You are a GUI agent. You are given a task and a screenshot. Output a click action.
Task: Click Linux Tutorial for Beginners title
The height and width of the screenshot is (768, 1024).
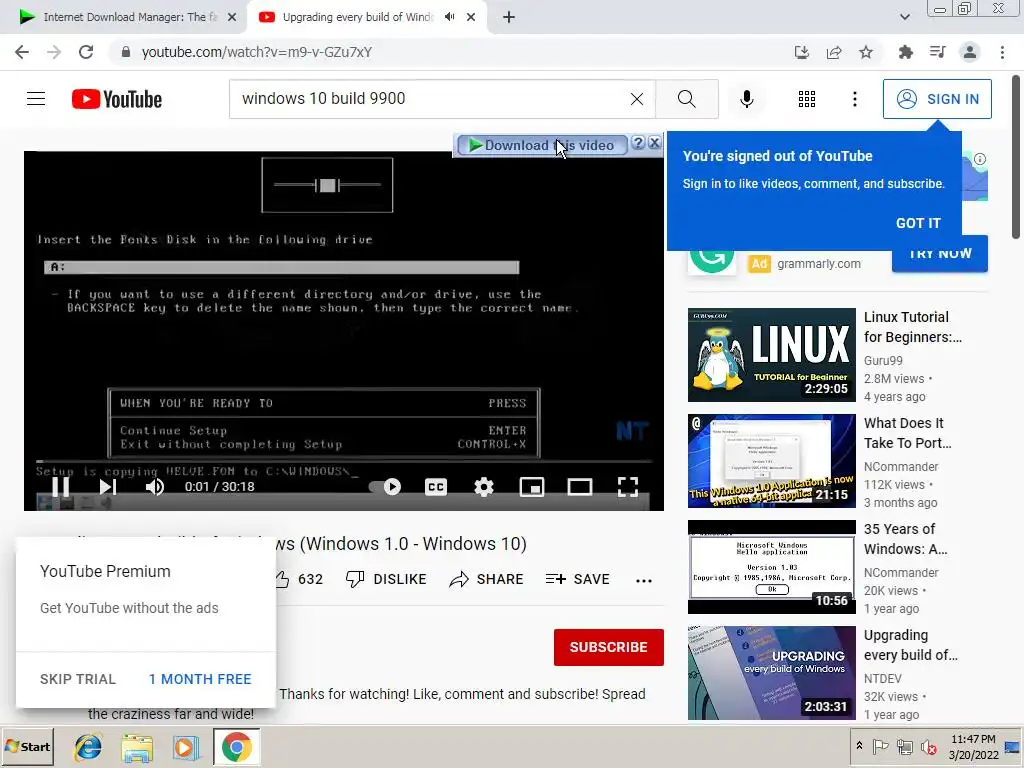click(x=912, y=327)
